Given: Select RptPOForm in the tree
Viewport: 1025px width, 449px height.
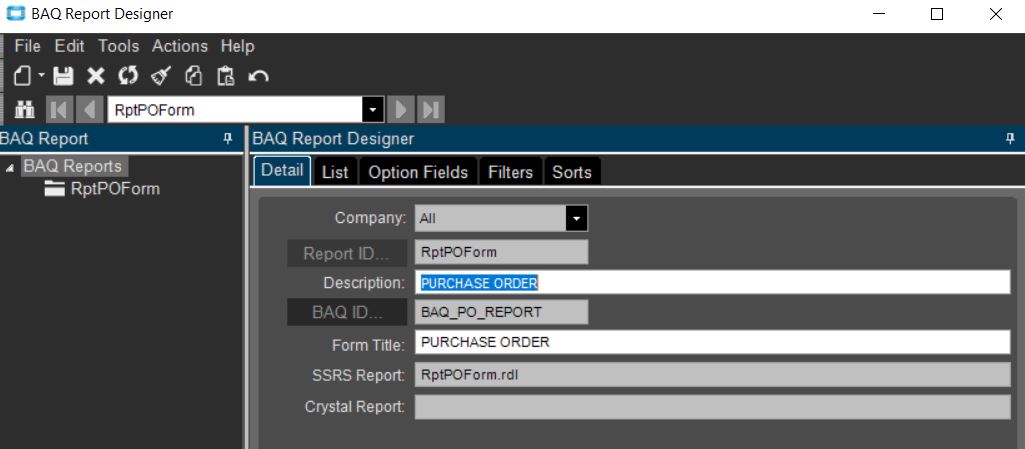Looking at the screenshot, I should point(115,189).
